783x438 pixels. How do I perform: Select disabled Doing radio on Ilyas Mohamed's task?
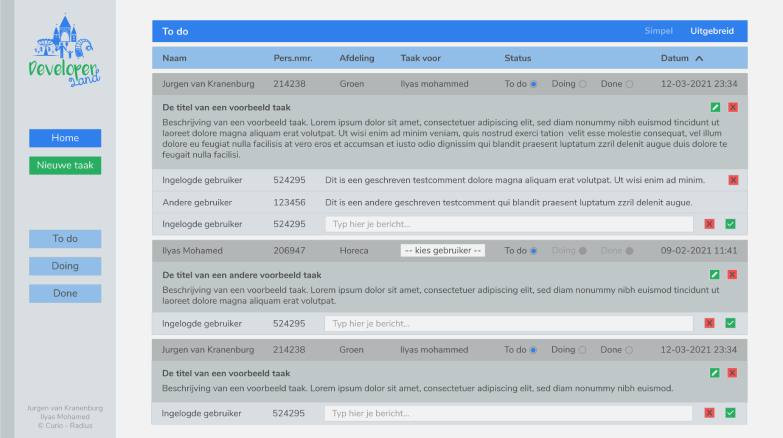(583, 251)
